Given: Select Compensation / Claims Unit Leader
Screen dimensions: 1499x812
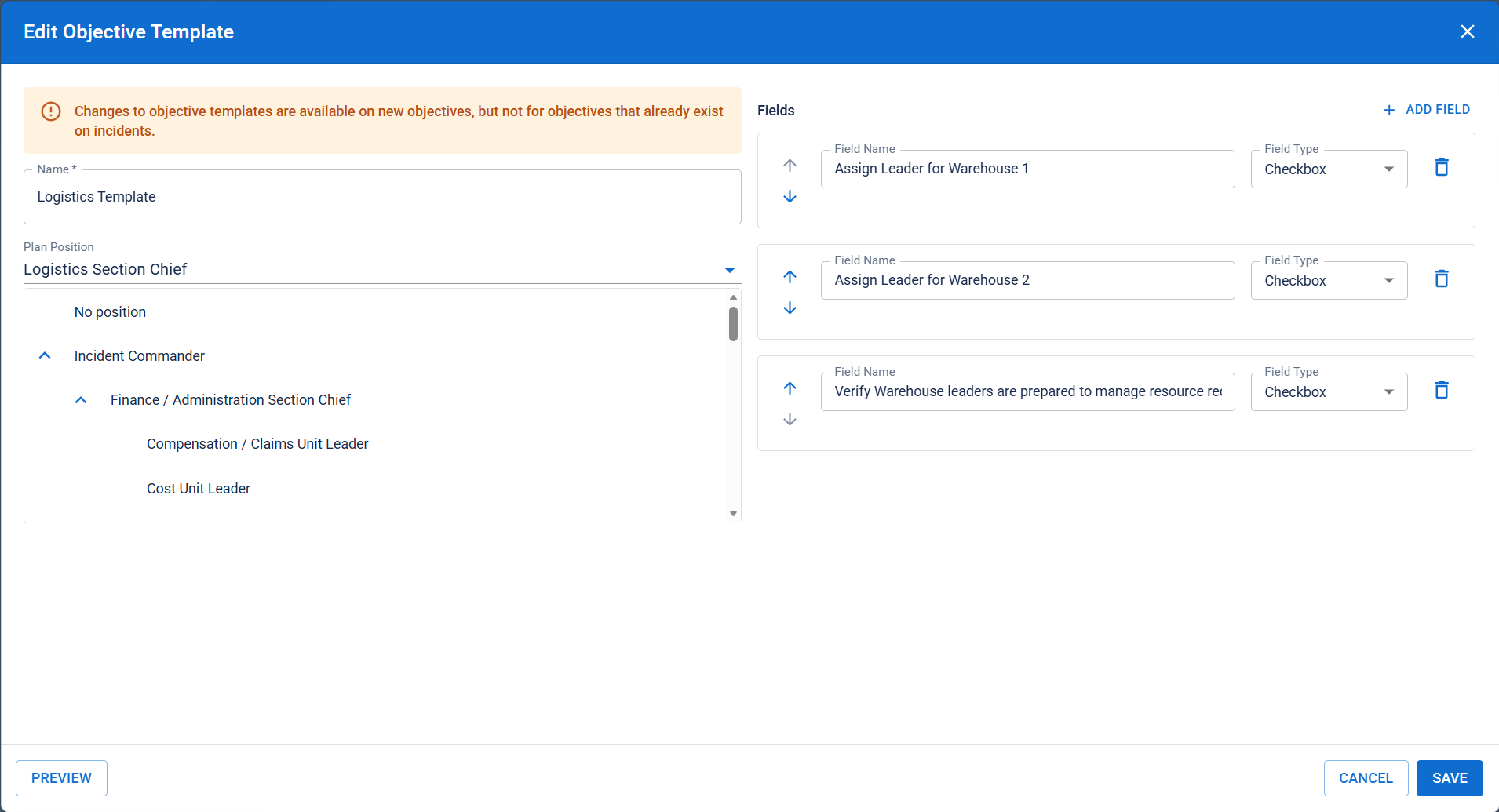Looking at the screenshot, I should [257, 444].
